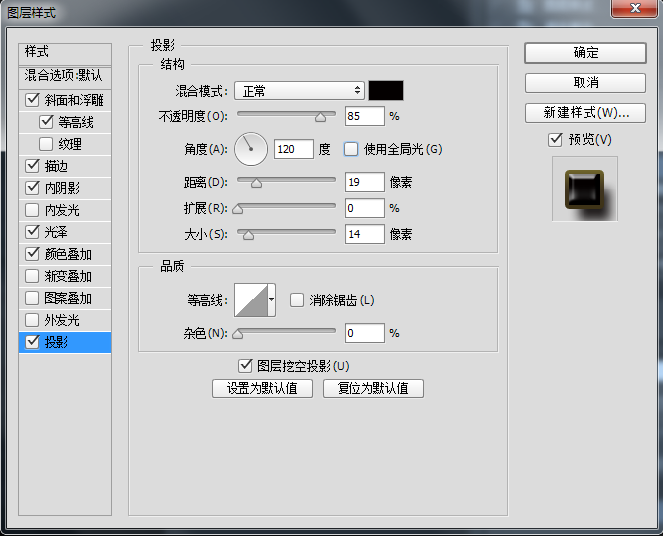
Task: Enable 使用全局光(G) checkbox
Action: 351,149
